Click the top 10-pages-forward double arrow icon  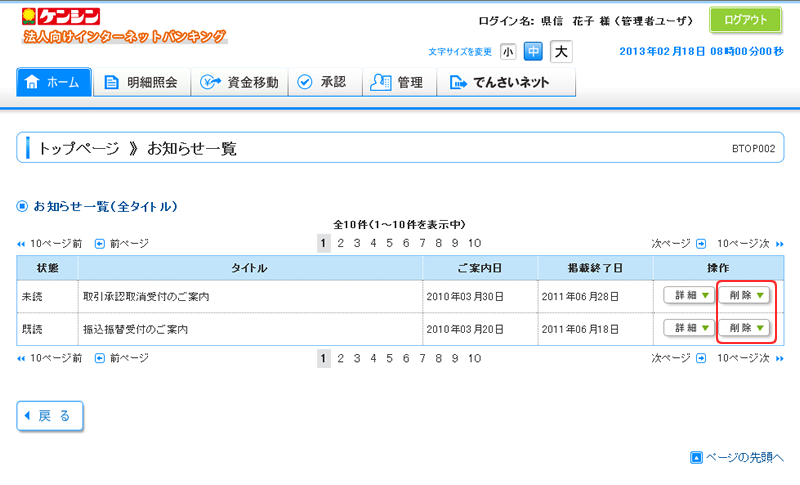[779, 243]
